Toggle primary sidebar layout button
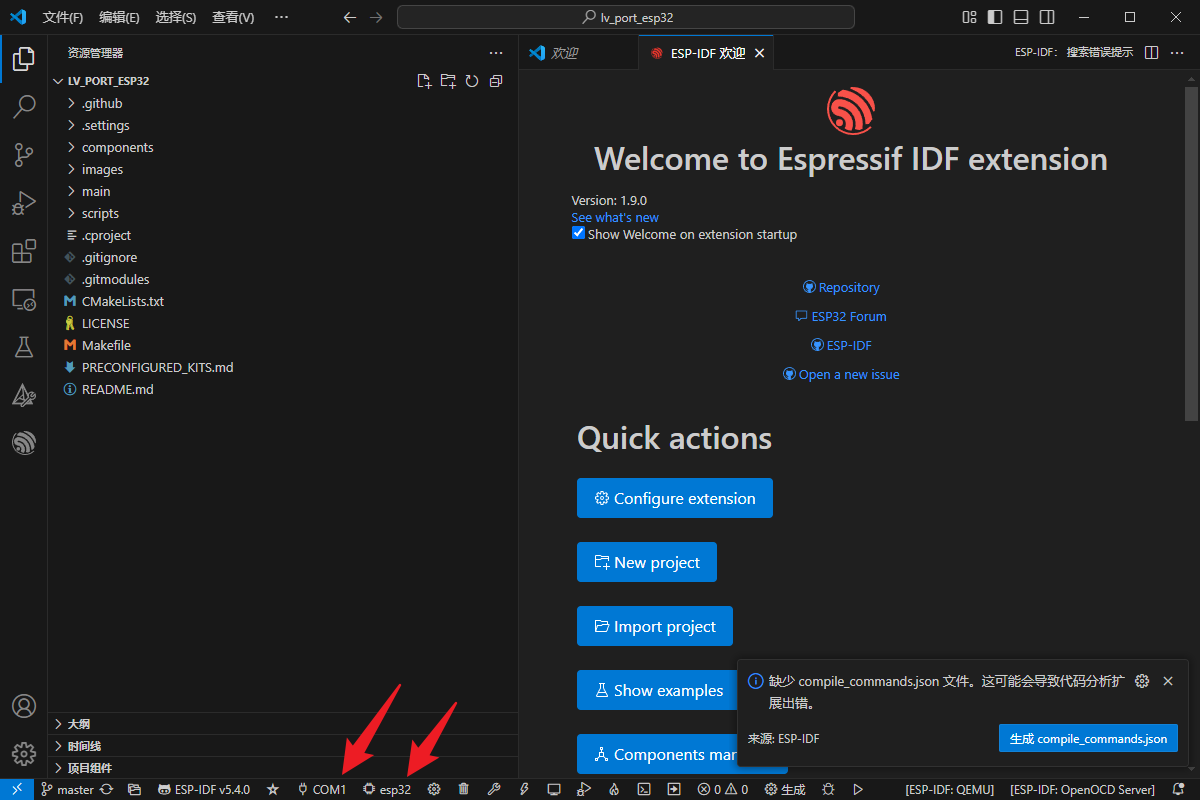 tap(995, 17)
